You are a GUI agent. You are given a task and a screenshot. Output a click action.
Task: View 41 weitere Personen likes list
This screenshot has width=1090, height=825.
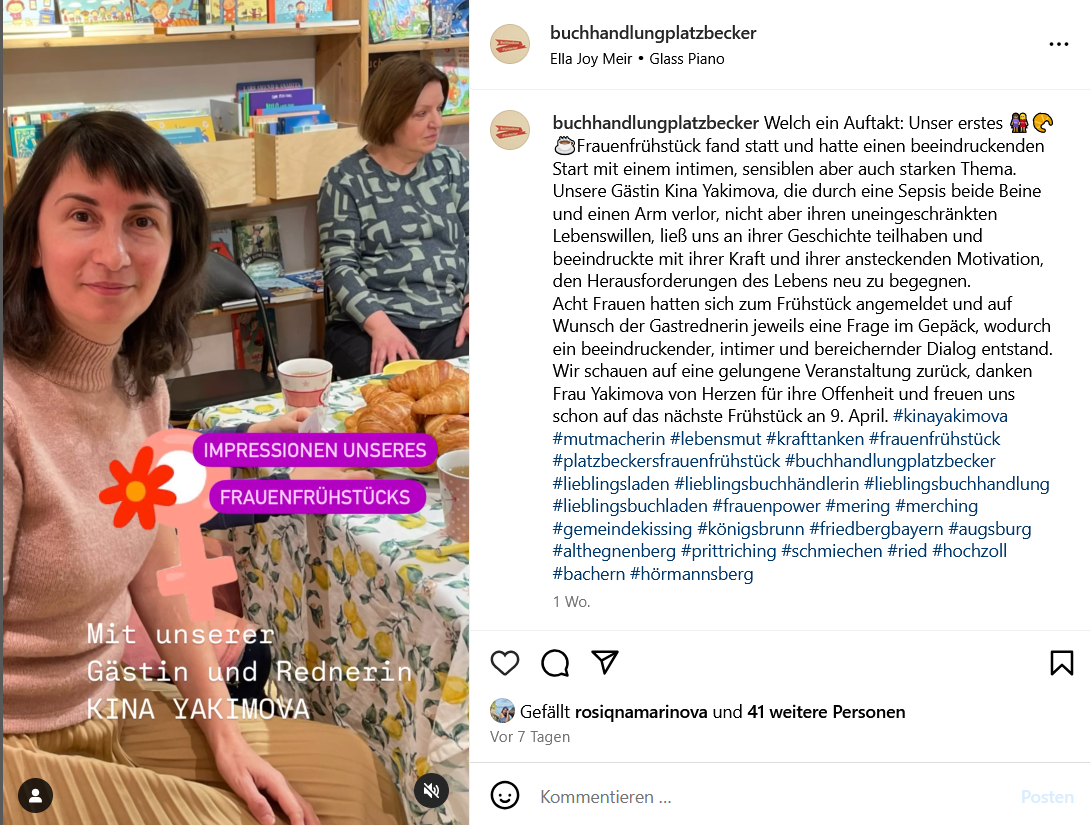826,712
